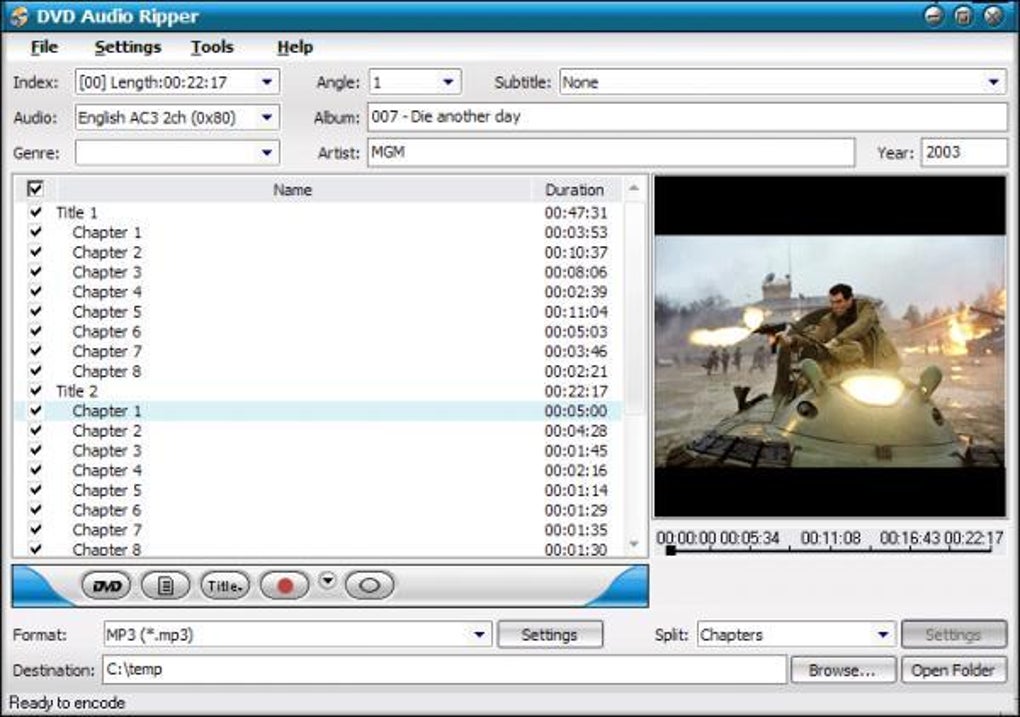
Task: Click the 00:22:17 duration in the list
Action: [x=576, y=391]
